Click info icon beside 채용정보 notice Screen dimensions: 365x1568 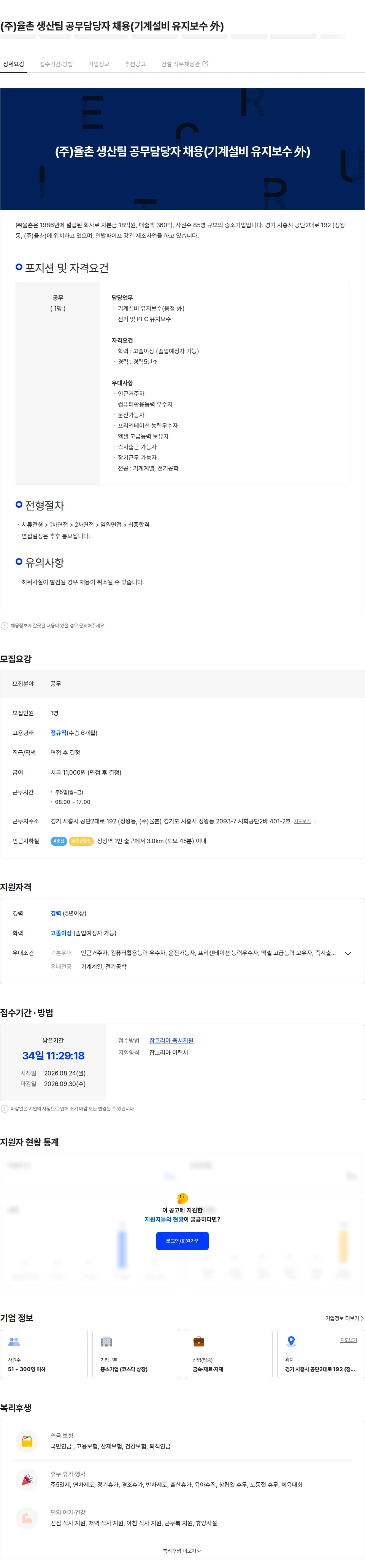click(x=5, y=625)
